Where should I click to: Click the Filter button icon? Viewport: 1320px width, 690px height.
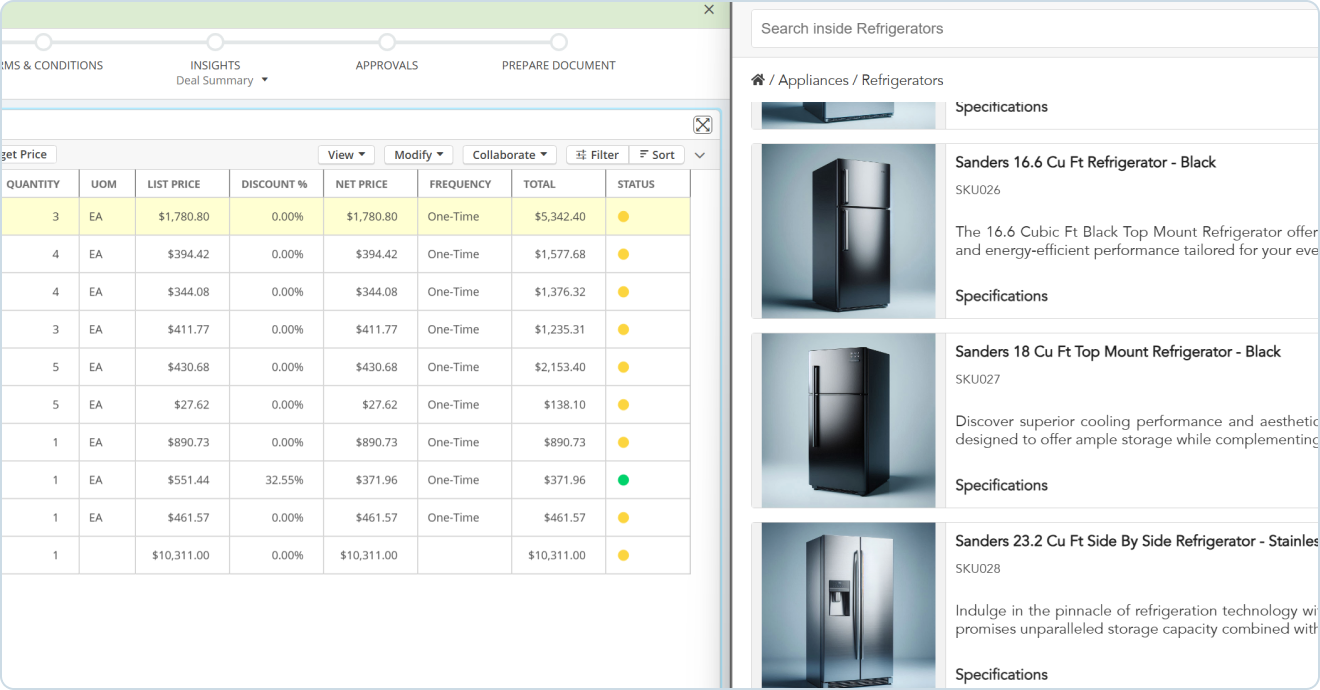581,155
